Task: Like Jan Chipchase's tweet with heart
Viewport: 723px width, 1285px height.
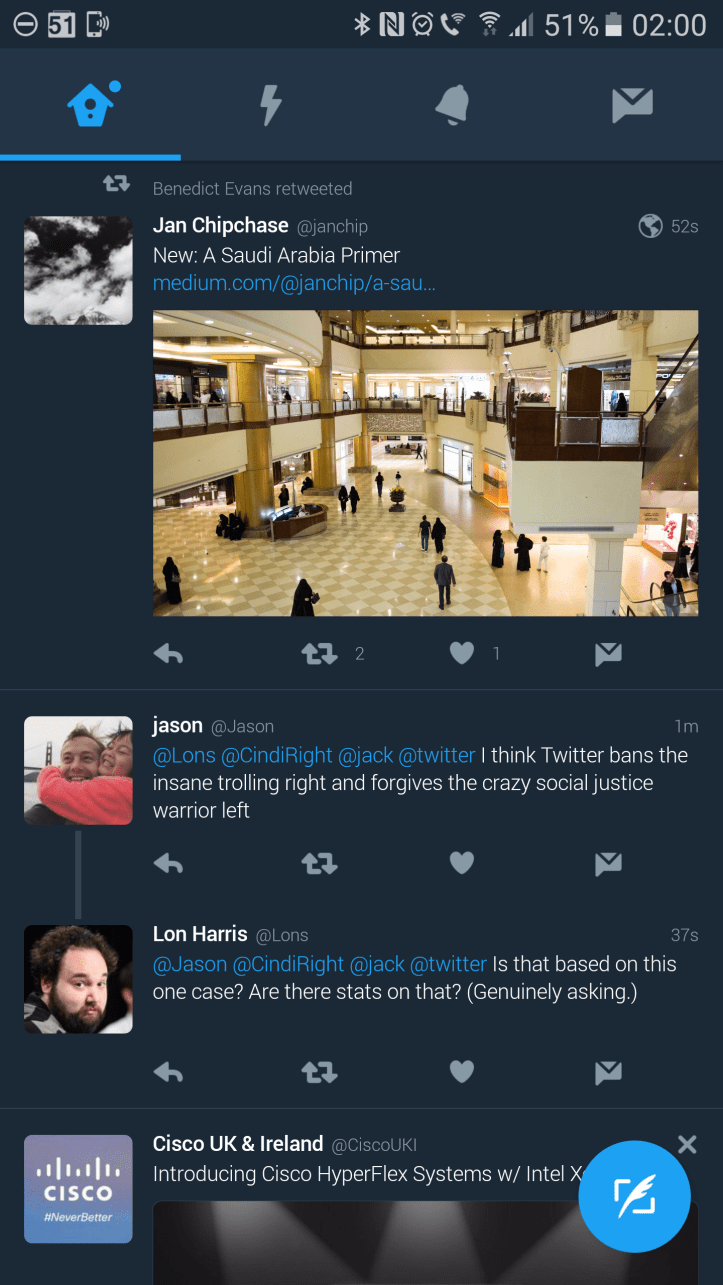Action: click(x=461, y=654)
